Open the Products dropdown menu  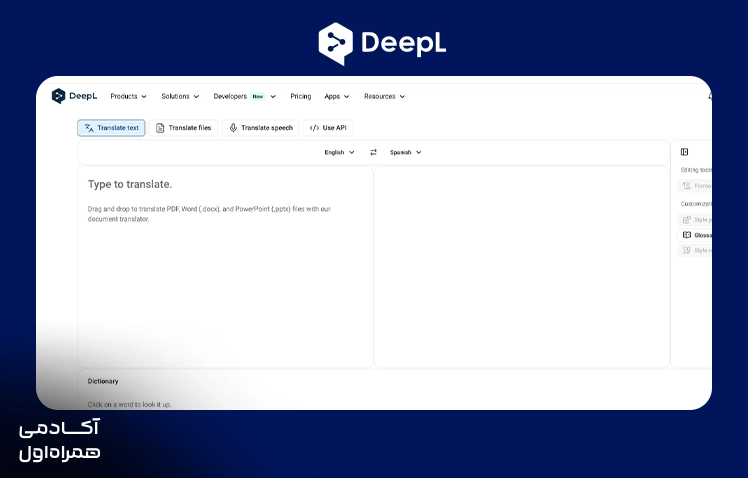click(128, 96)
